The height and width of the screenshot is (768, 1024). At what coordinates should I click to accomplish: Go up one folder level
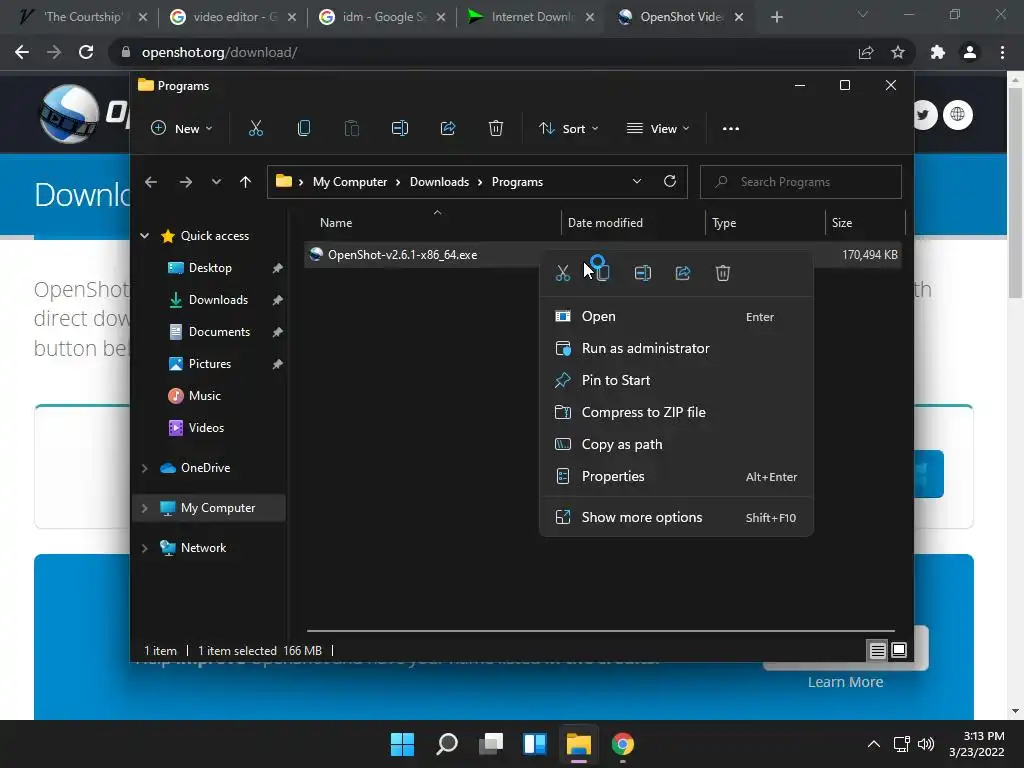[245, 182]
